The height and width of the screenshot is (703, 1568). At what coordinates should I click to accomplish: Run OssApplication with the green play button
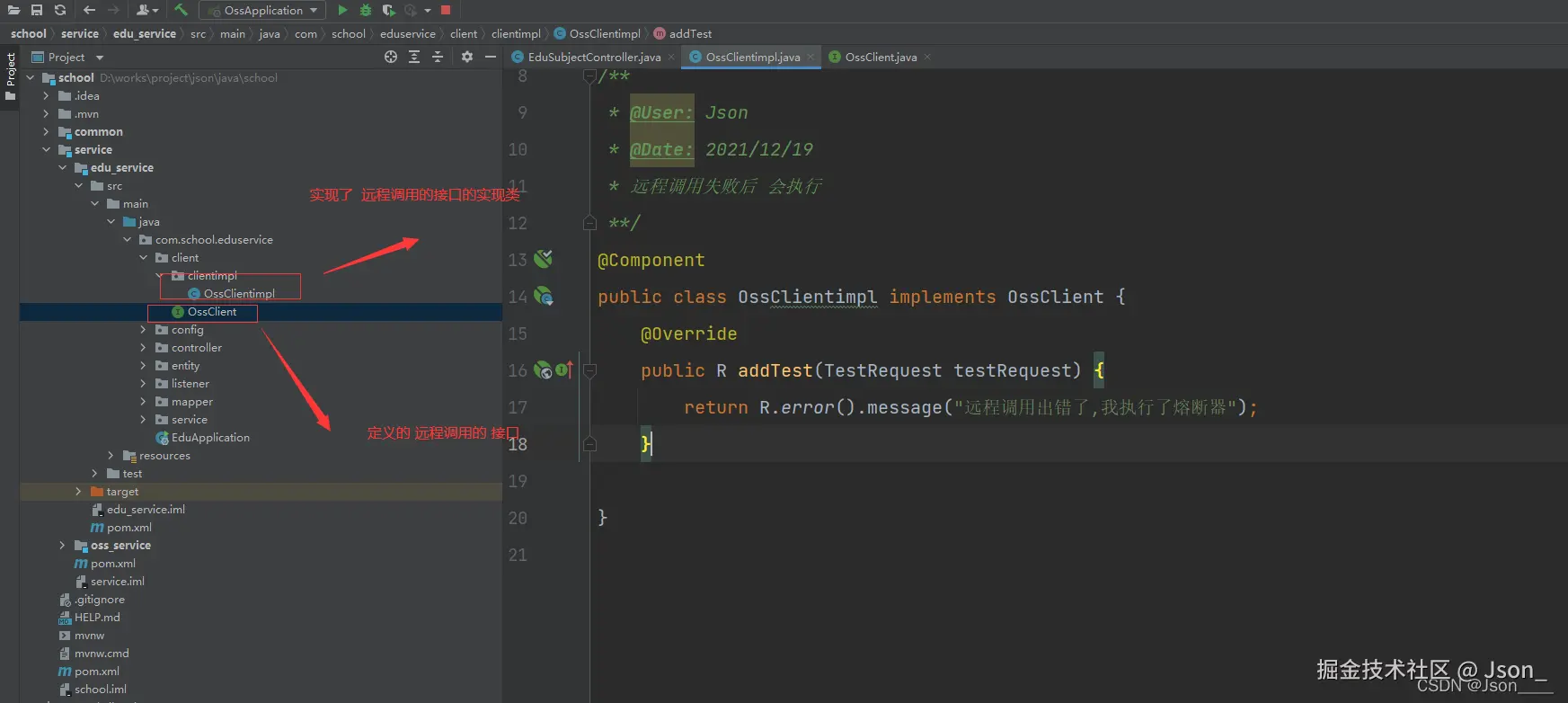click(342, 10)
